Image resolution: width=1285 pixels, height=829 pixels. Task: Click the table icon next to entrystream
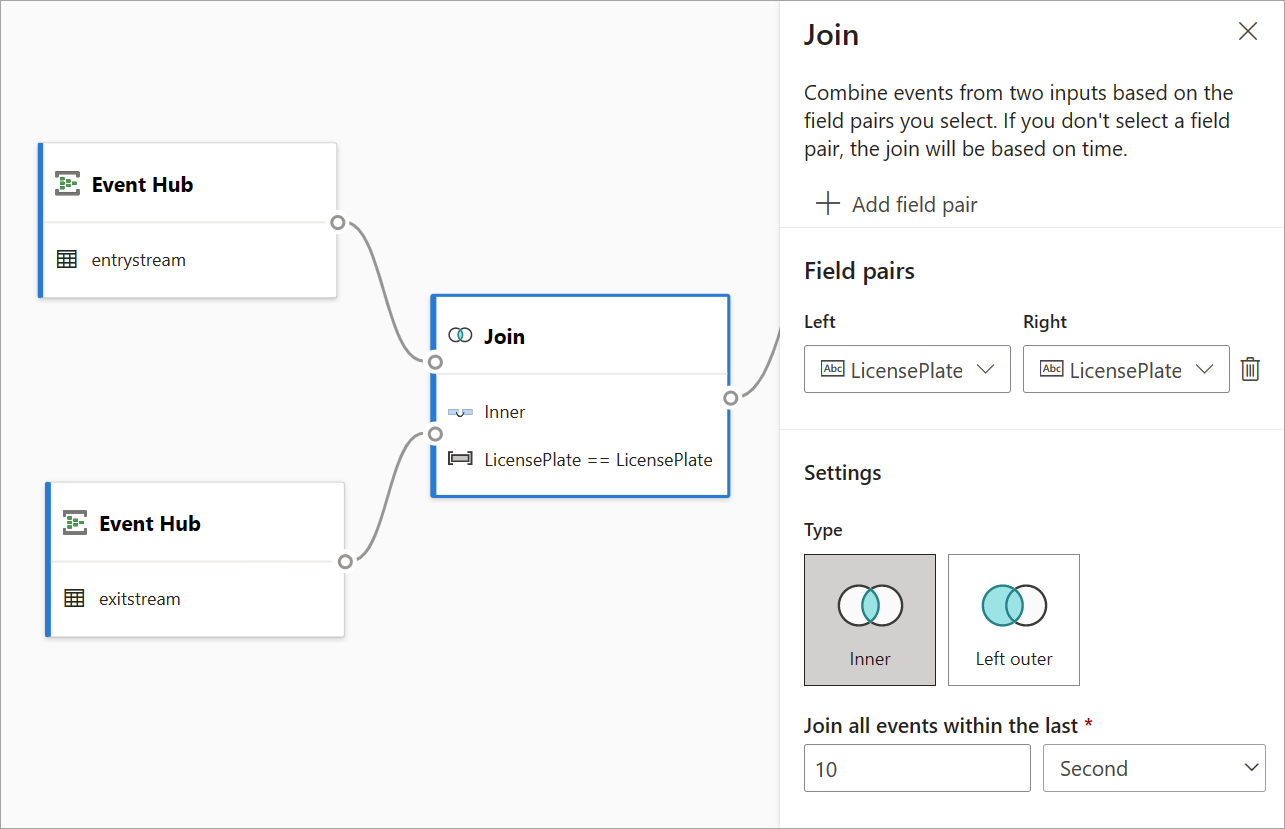tap(67, 258)
